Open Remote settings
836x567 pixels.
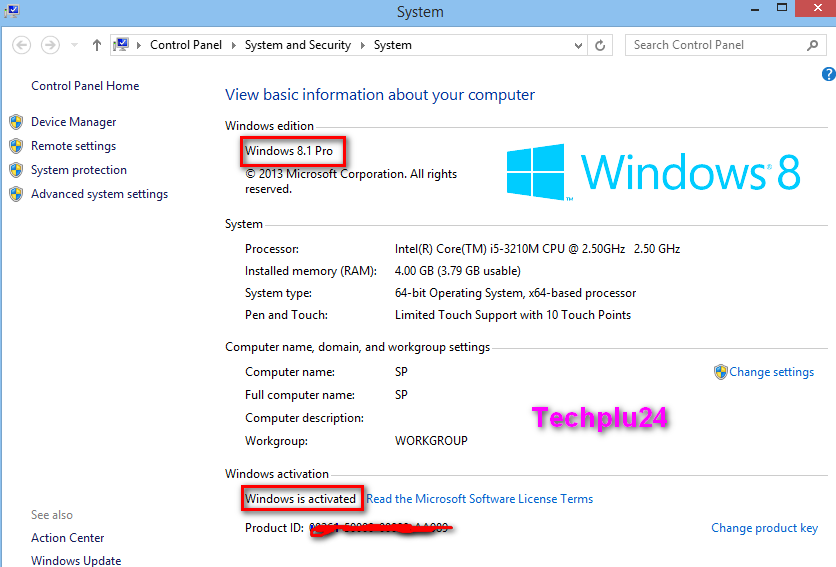point(74,146)
